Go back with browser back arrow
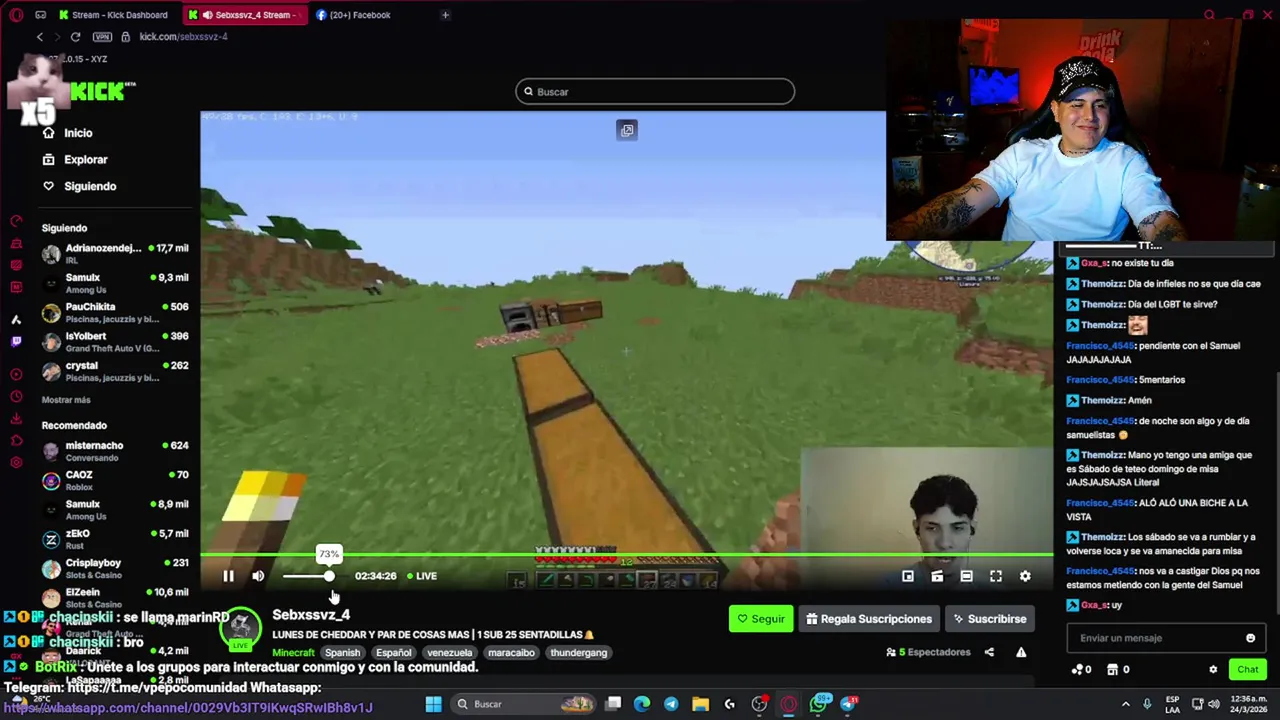The image size is (1280, 720). 40,37
